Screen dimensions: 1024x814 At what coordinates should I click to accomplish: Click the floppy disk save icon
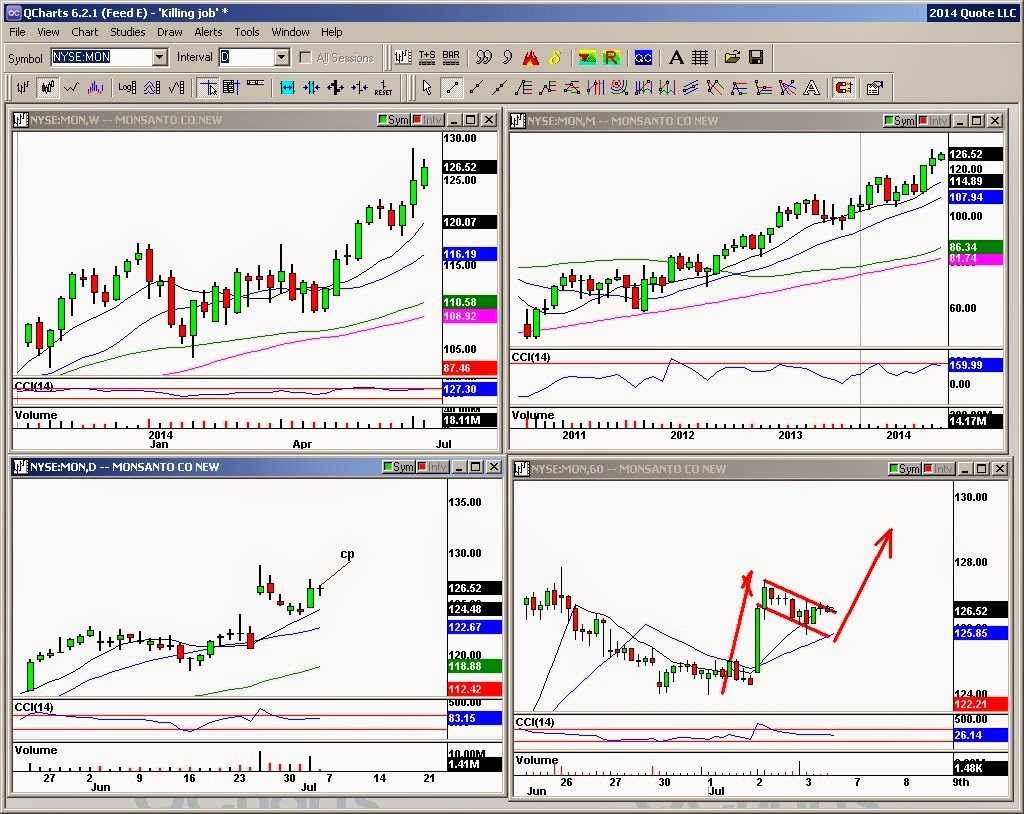756,57
